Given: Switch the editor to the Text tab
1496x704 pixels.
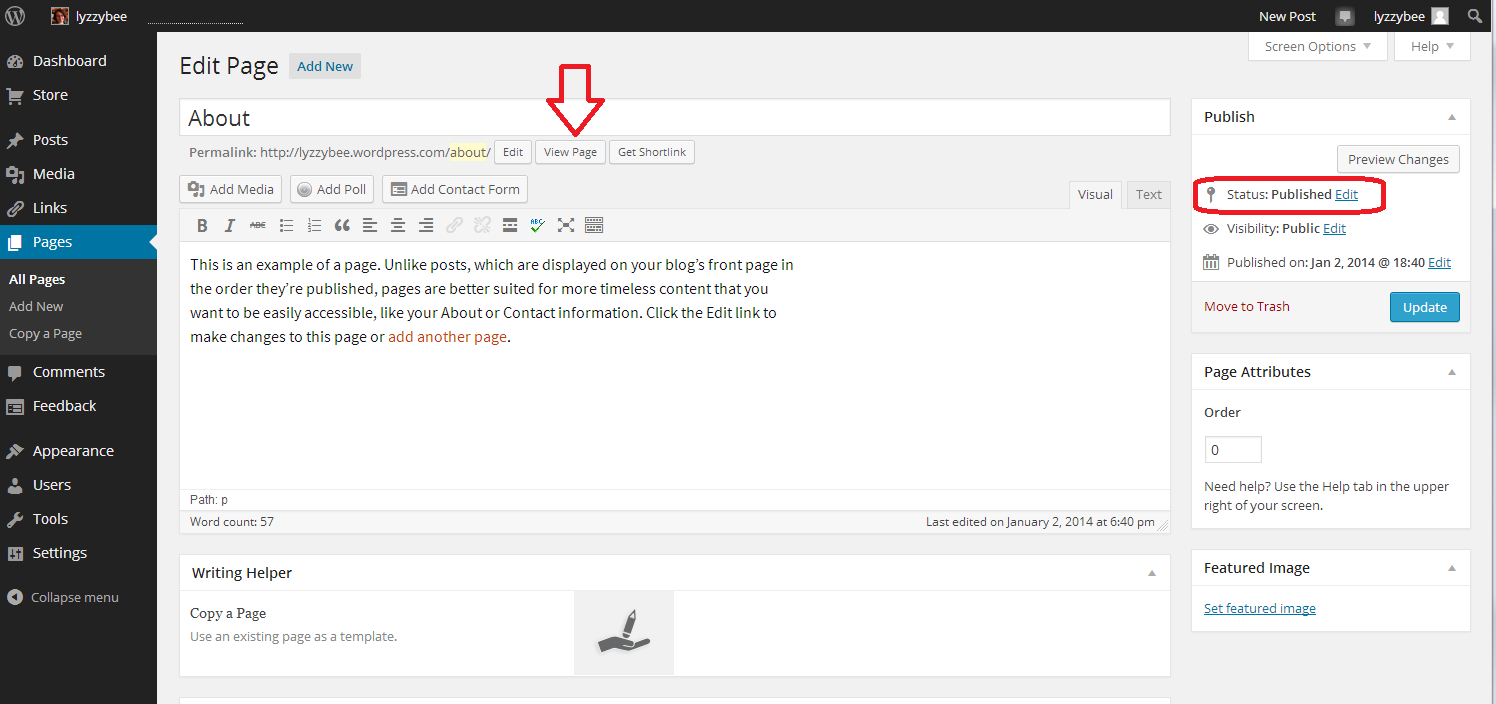Looking at the screenshot, I should pyautogui.click(x=1148, y=195).
